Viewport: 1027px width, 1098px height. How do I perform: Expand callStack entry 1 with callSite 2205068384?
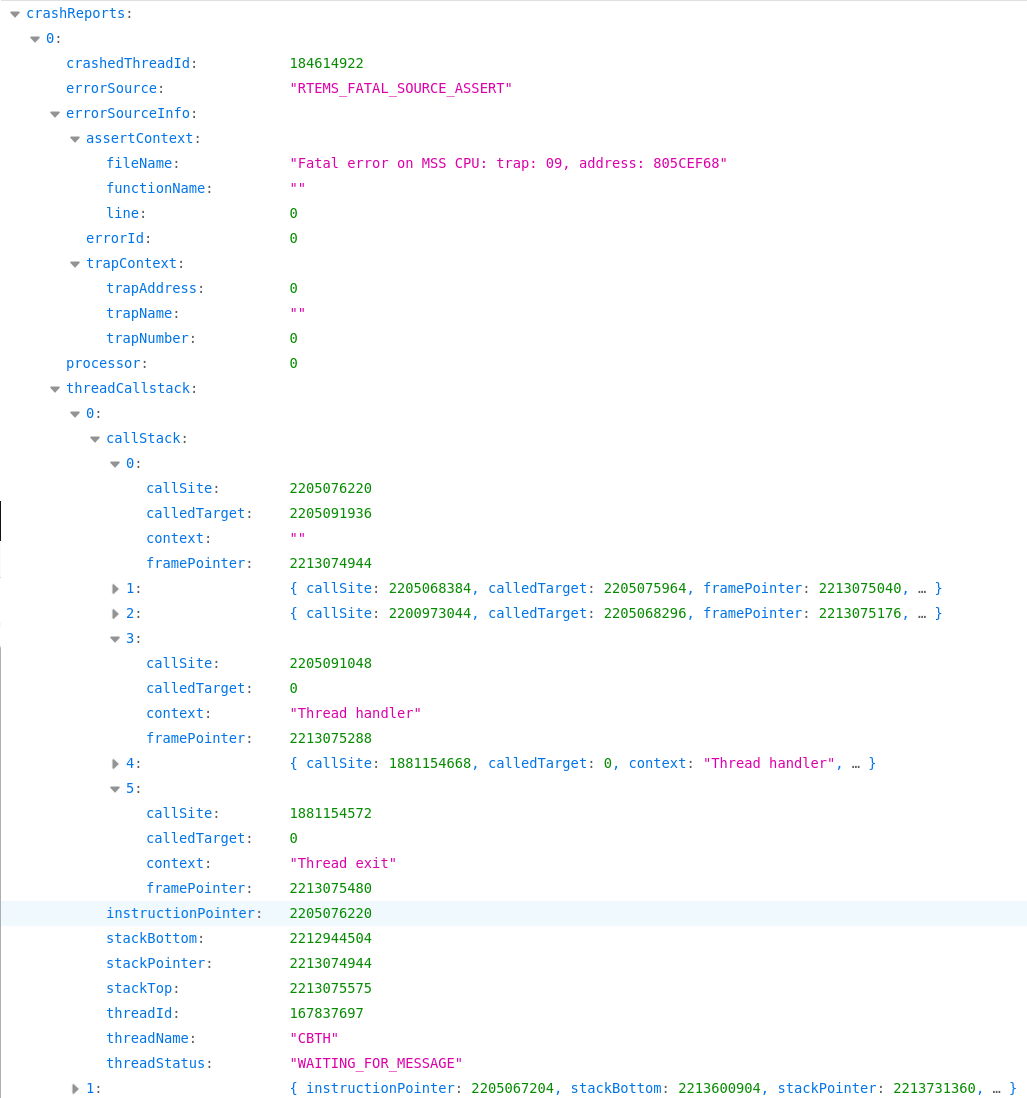(115, 589)
